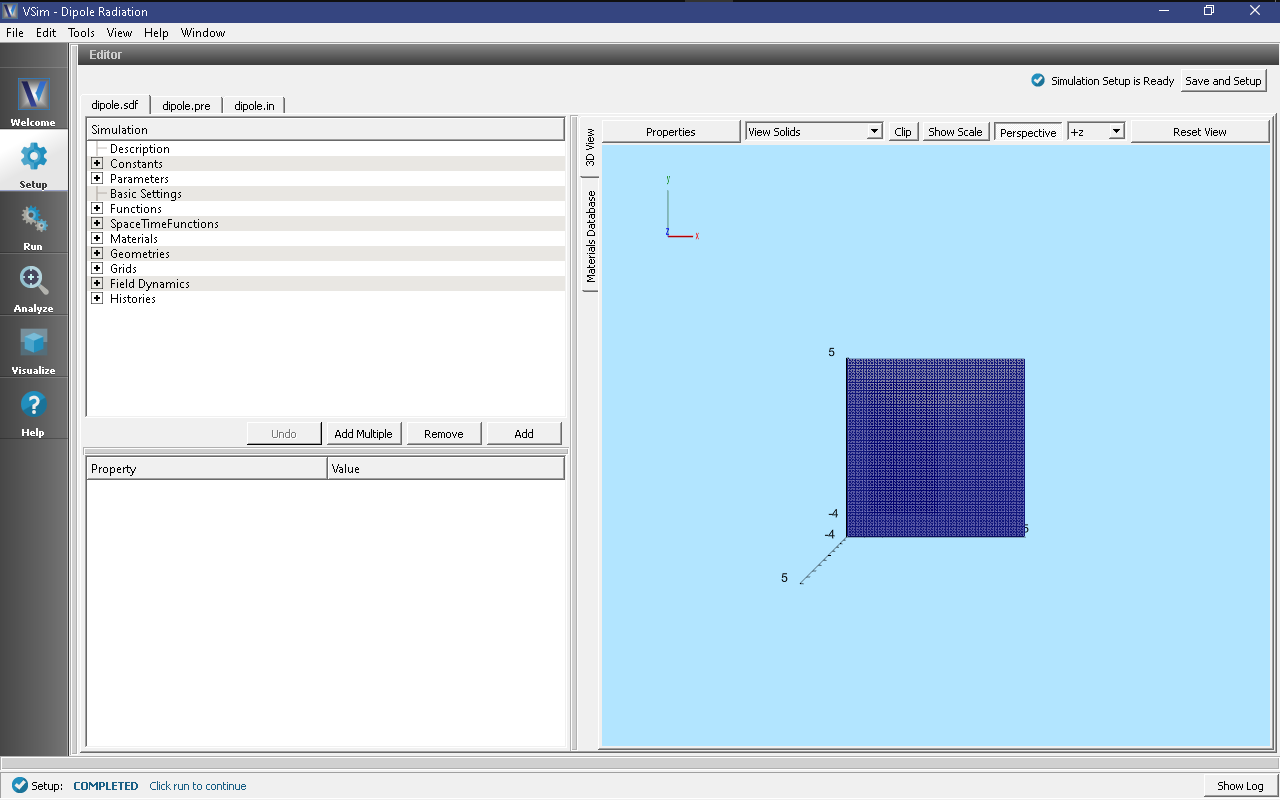Click the setup completed checkmark icon

[19, 786]
